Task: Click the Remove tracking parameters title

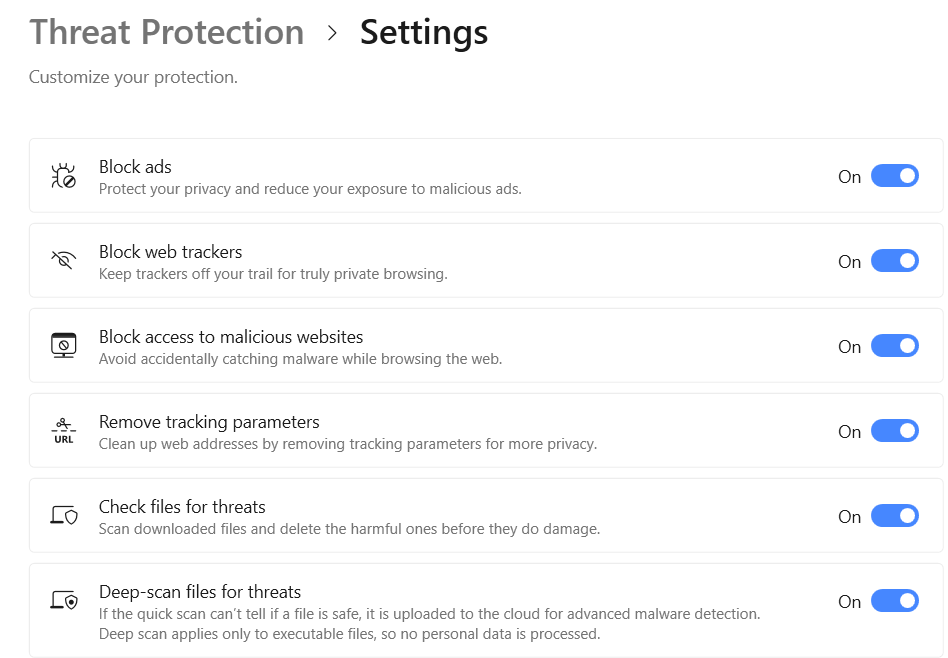Action: coord(209,422)
